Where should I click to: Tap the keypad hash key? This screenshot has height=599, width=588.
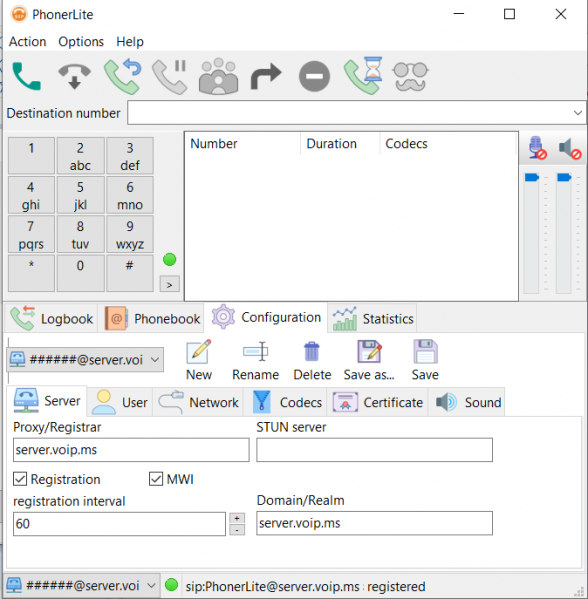point(130,273)
